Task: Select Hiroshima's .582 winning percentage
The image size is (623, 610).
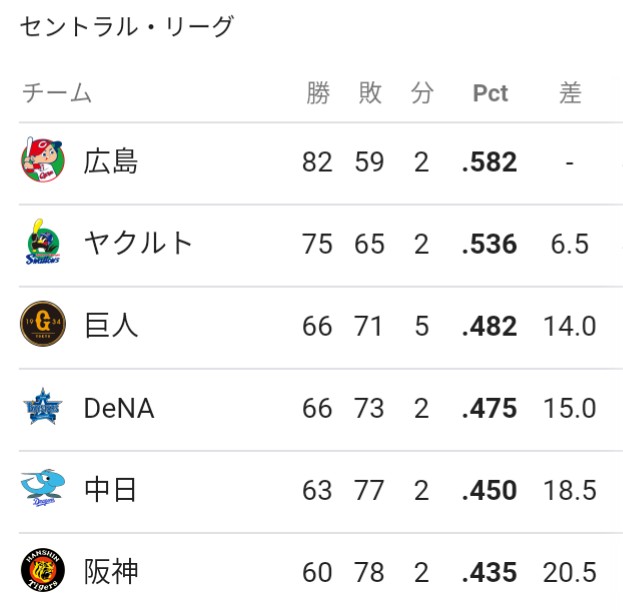Action: (x=490, y=162)
